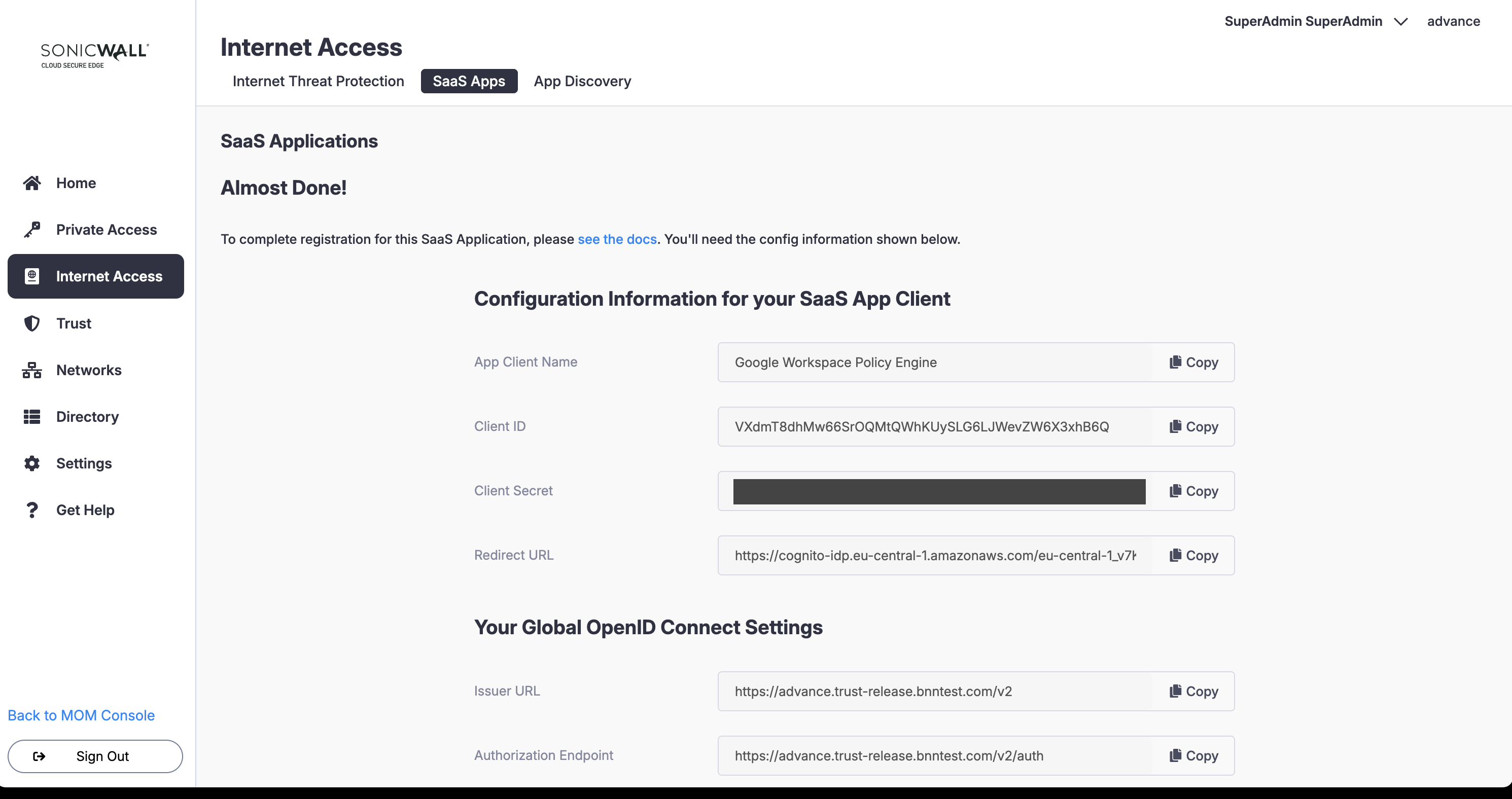
Task: Click the SonicWall Cloud Secure Edge logo
Action: (94, 55)
